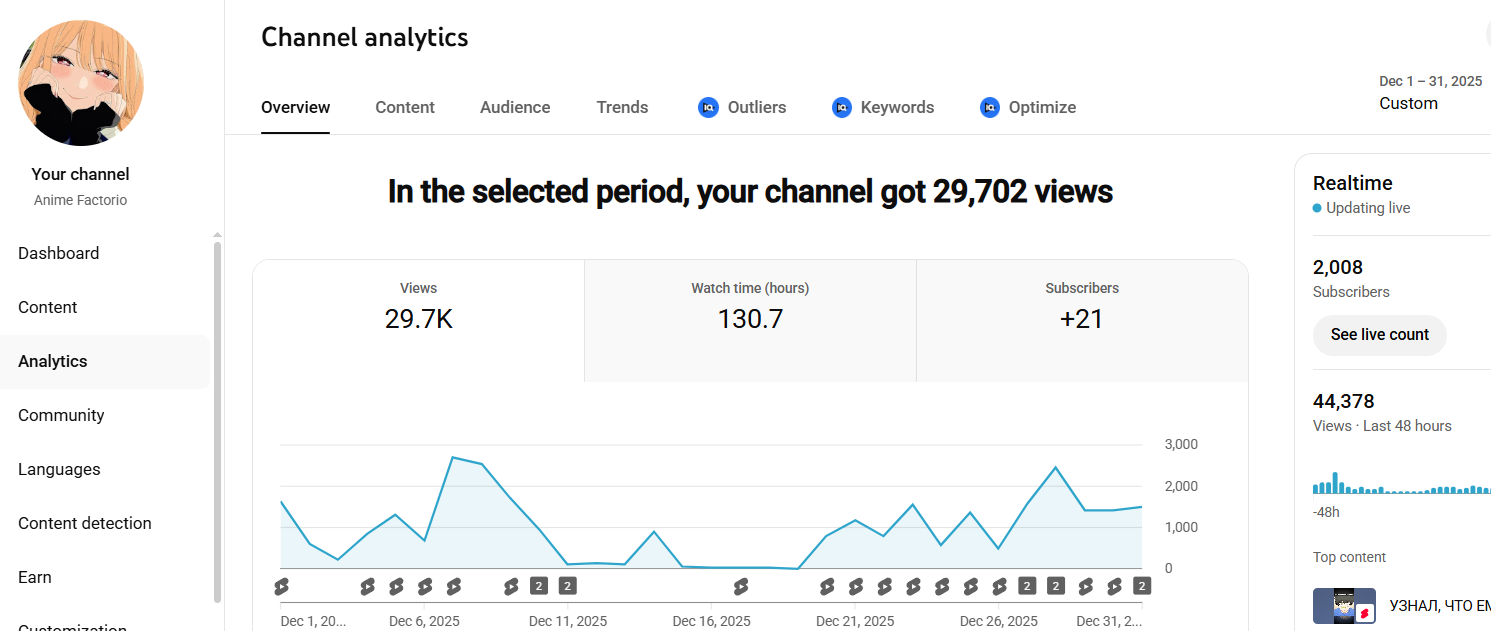Select the Watch time (hours) card
The image size is (1491, 631).
[x=750, y=320]
